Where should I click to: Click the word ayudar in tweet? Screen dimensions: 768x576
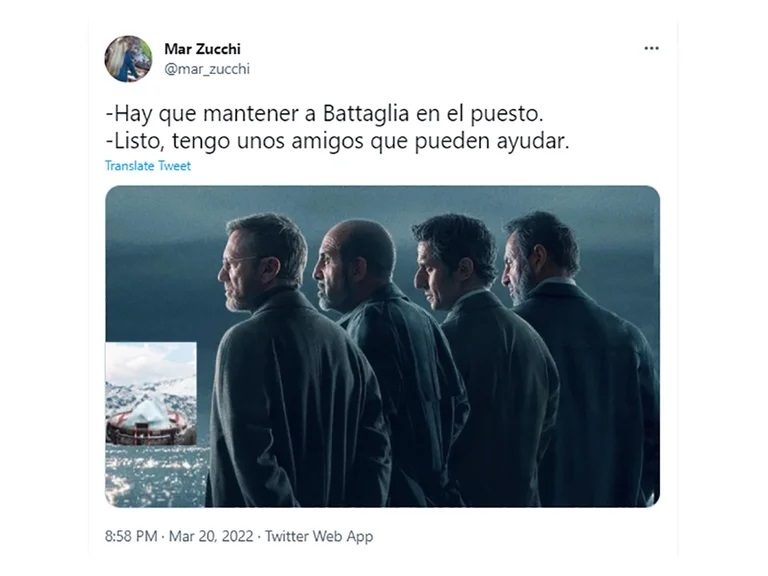pos(533,142)
